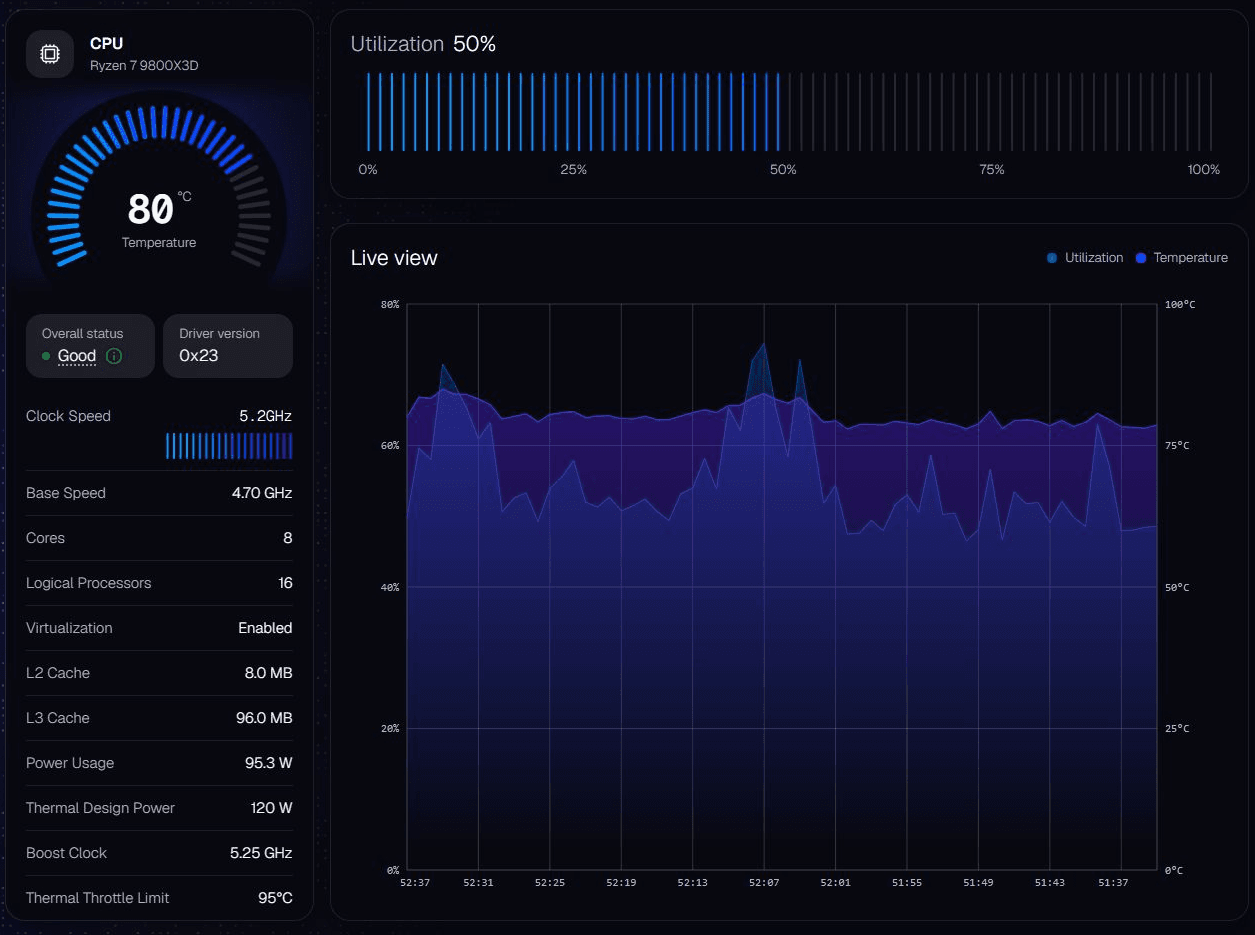Viewport: 1255px width, 935px height.
Task: Click the 52:07 time axis label
Action: tap(764, 883)
